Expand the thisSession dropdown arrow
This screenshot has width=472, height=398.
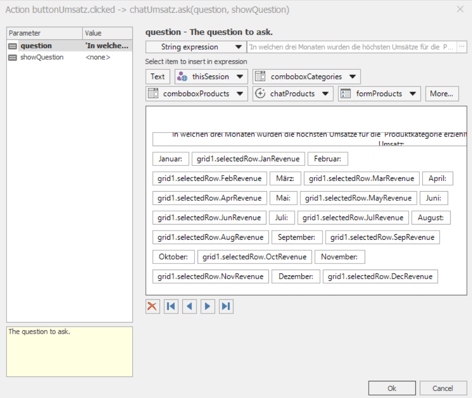[240, 77]
